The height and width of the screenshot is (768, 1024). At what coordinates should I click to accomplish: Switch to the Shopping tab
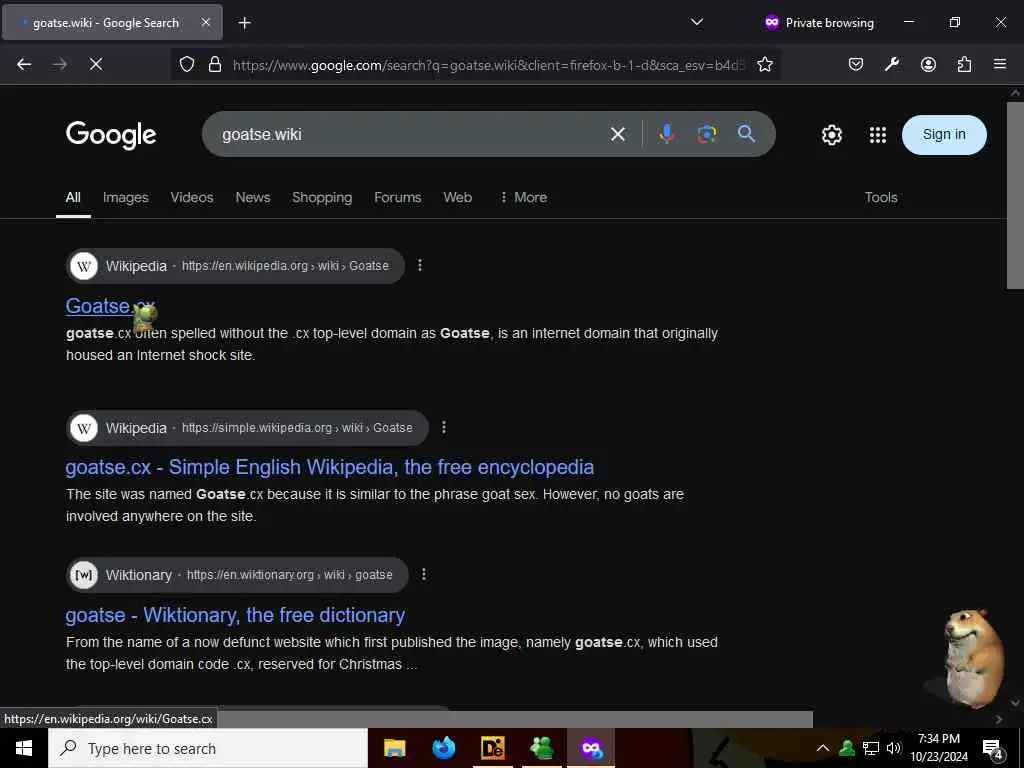322,197
